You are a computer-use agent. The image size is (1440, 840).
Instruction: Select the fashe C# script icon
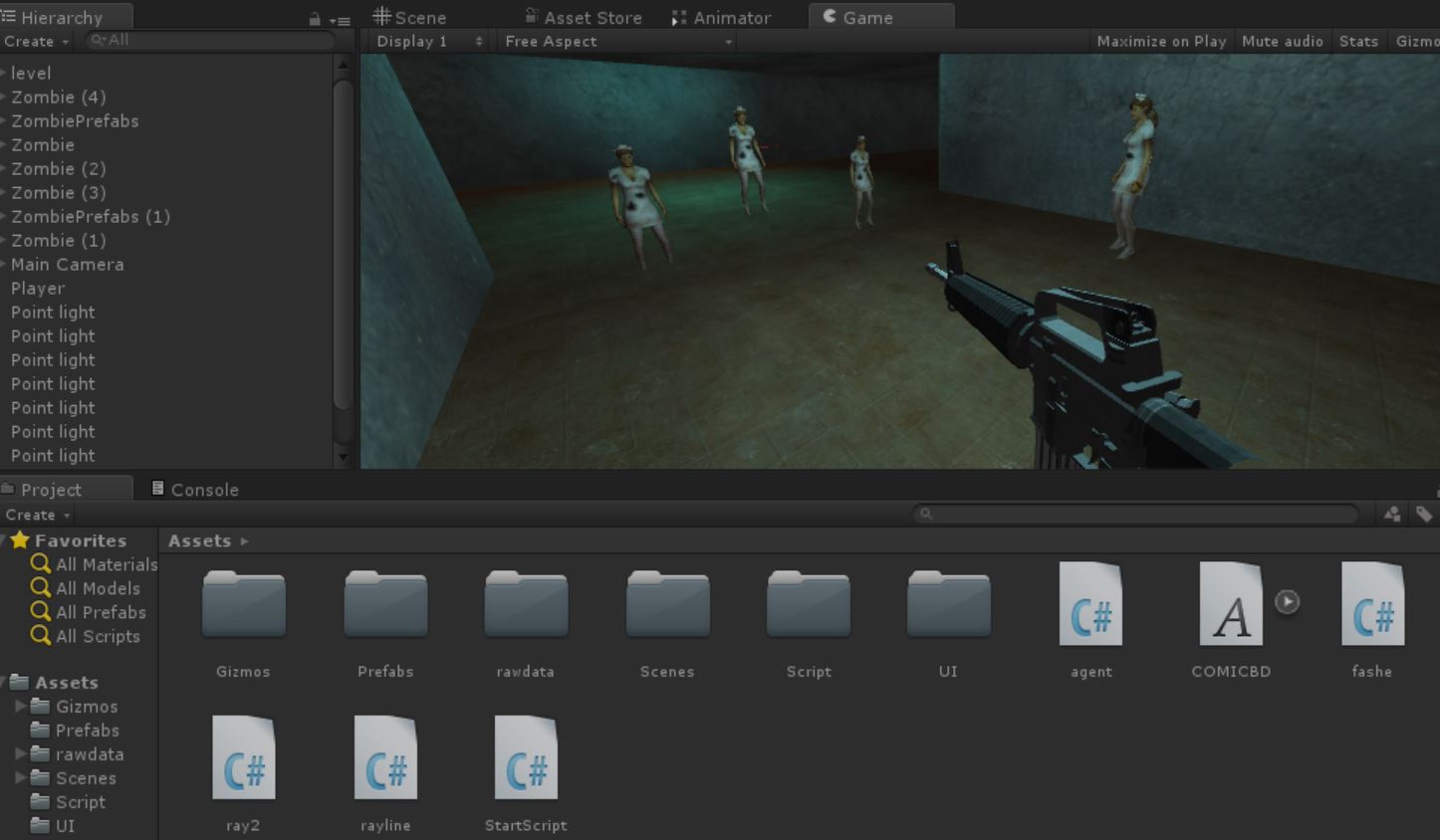click(x=1372, y=604)
